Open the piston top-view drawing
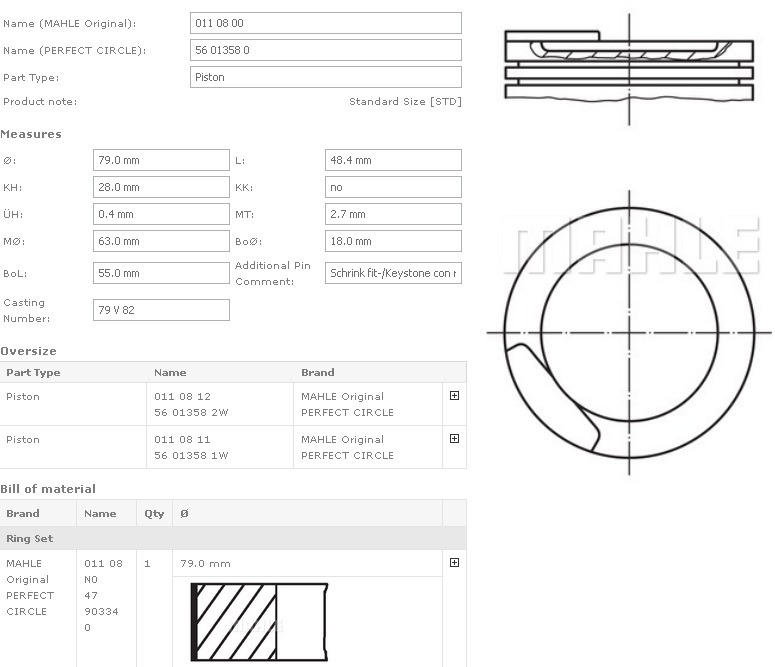The width and height of the screenshot is (775, 667). point(627,332)
